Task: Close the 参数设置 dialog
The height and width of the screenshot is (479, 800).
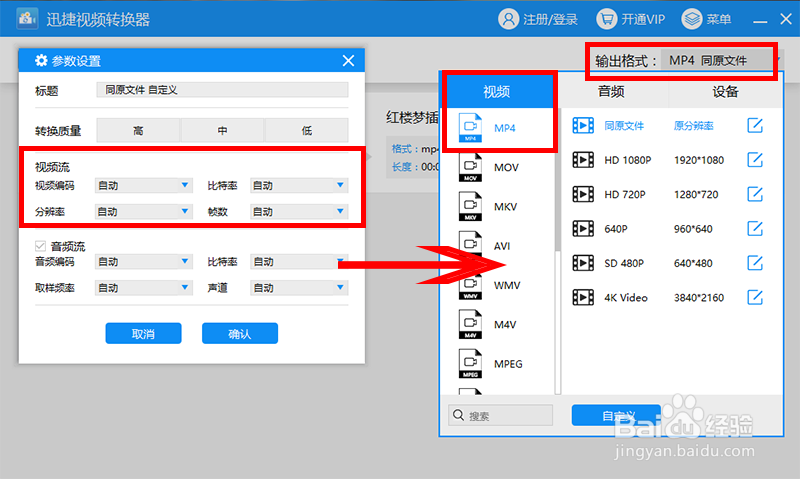Action: (348, 61)
